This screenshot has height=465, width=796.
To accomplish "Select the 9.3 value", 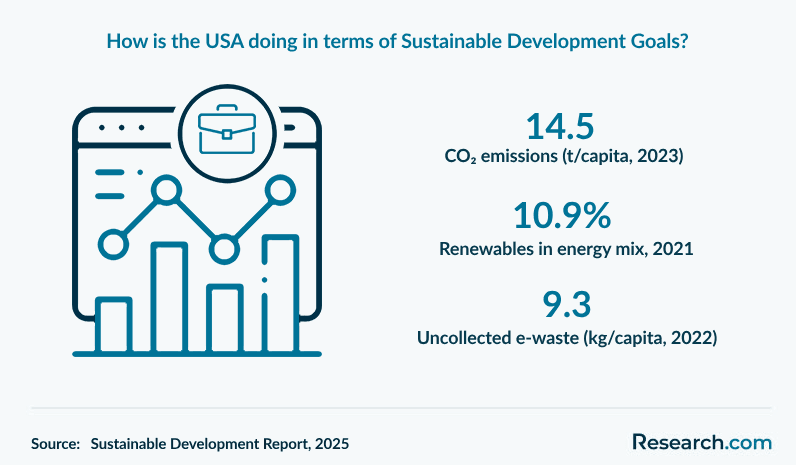I will (x=567, y=305).
